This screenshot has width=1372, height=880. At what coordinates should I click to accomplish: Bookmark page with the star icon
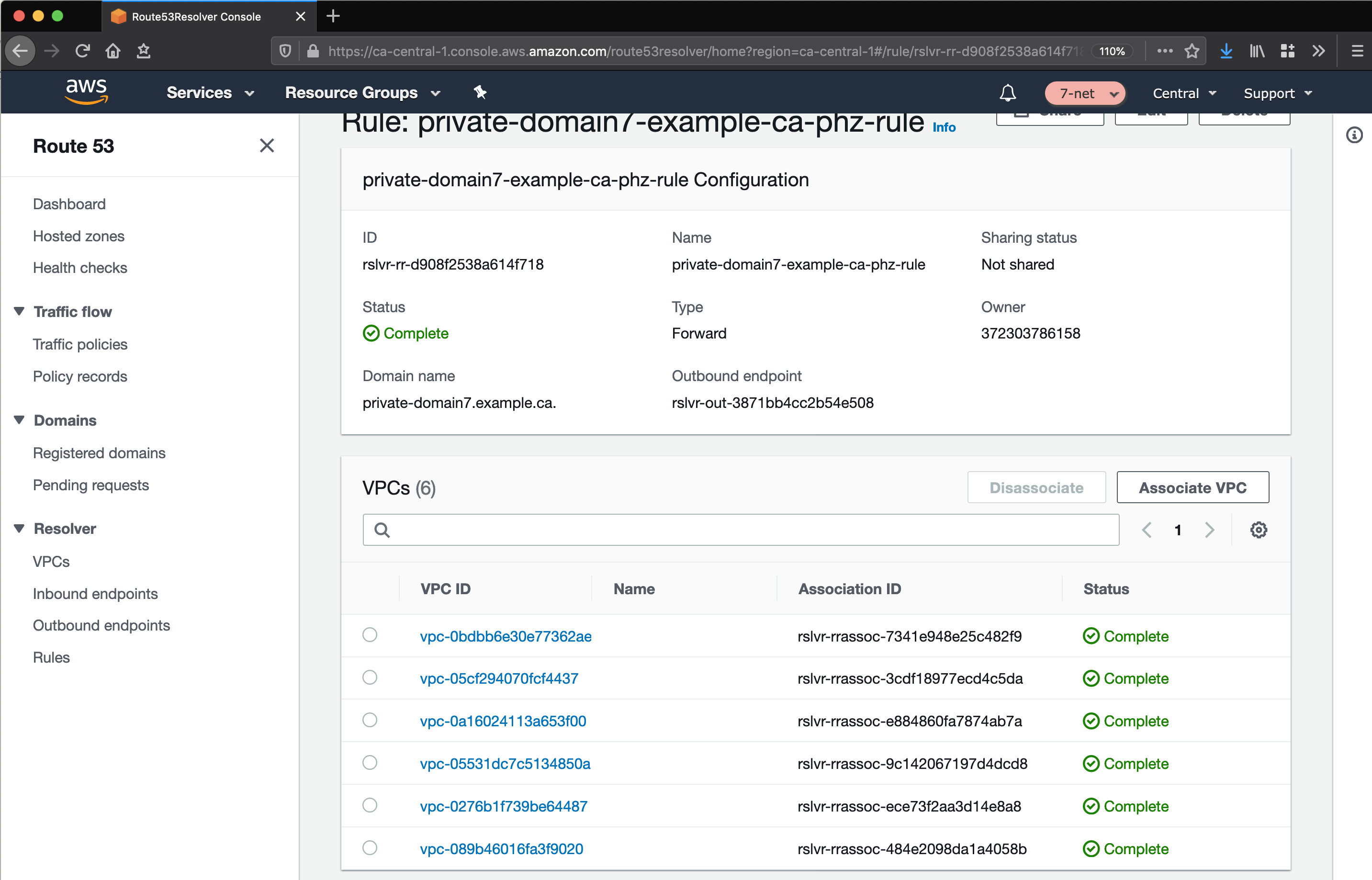tap(1192, 51)
